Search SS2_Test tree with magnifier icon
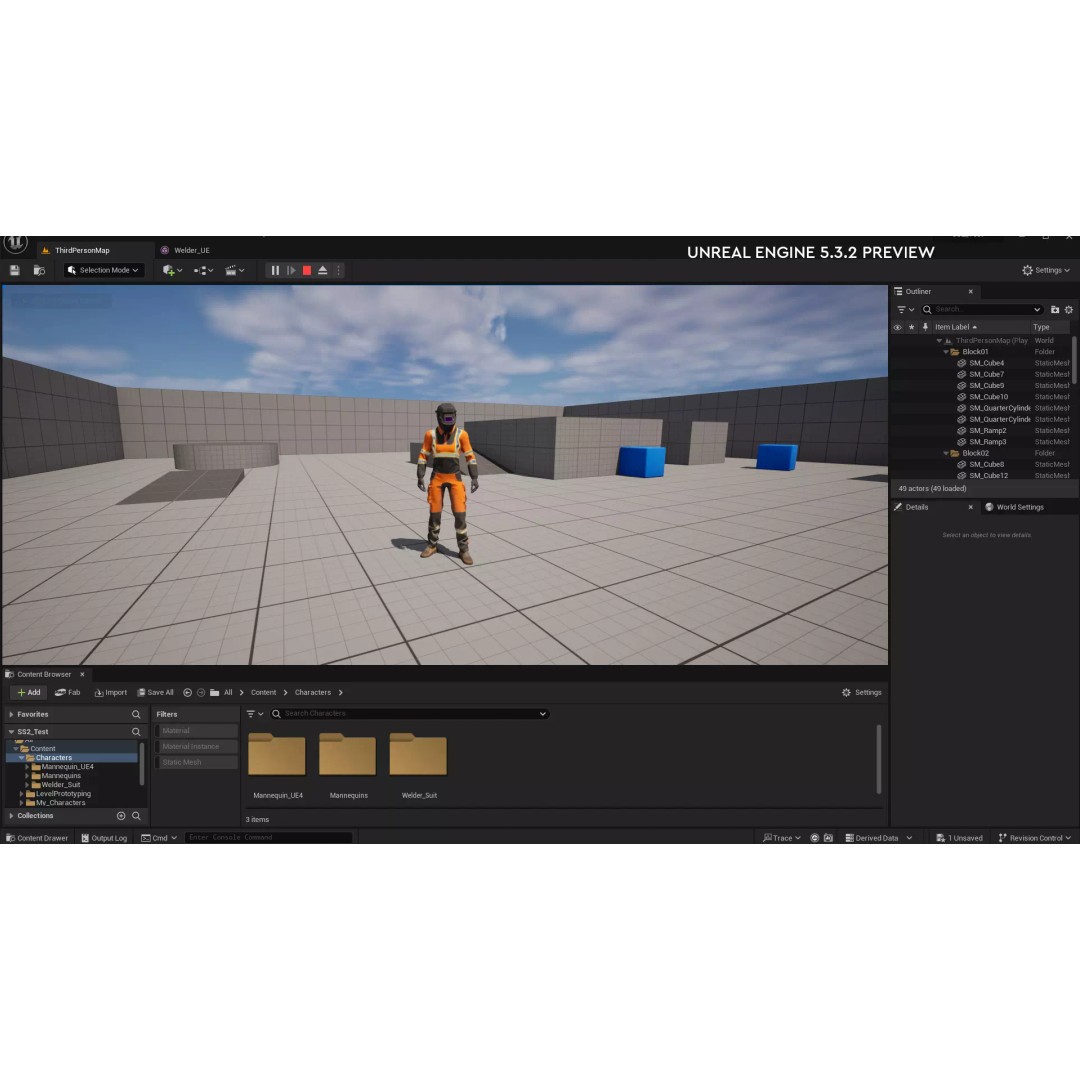This screenshot has height=1080, width=1080. pyautogui.click(x=136, y=732)
